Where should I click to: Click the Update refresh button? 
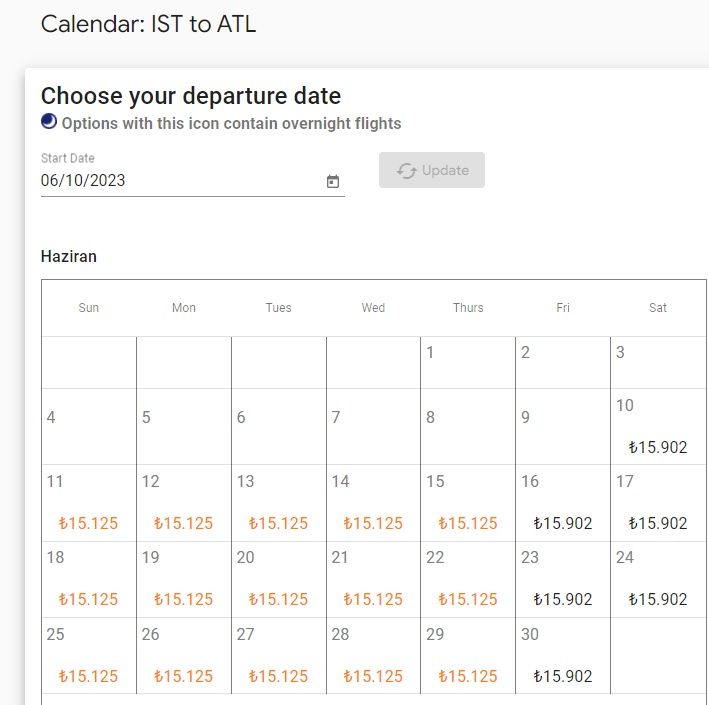tap(432, 170)
